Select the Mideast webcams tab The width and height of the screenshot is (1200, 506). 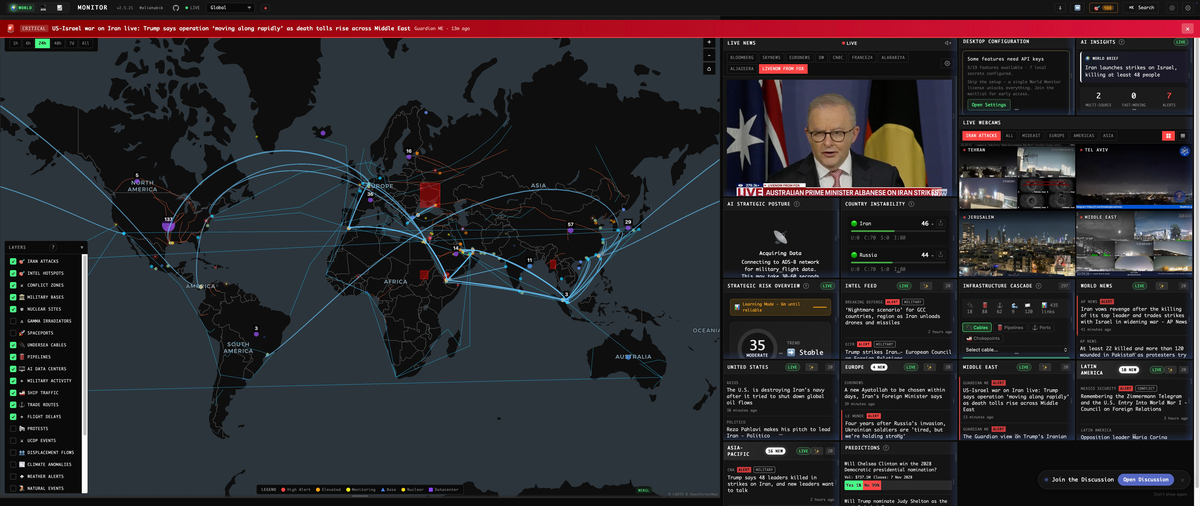point(1030,135)
